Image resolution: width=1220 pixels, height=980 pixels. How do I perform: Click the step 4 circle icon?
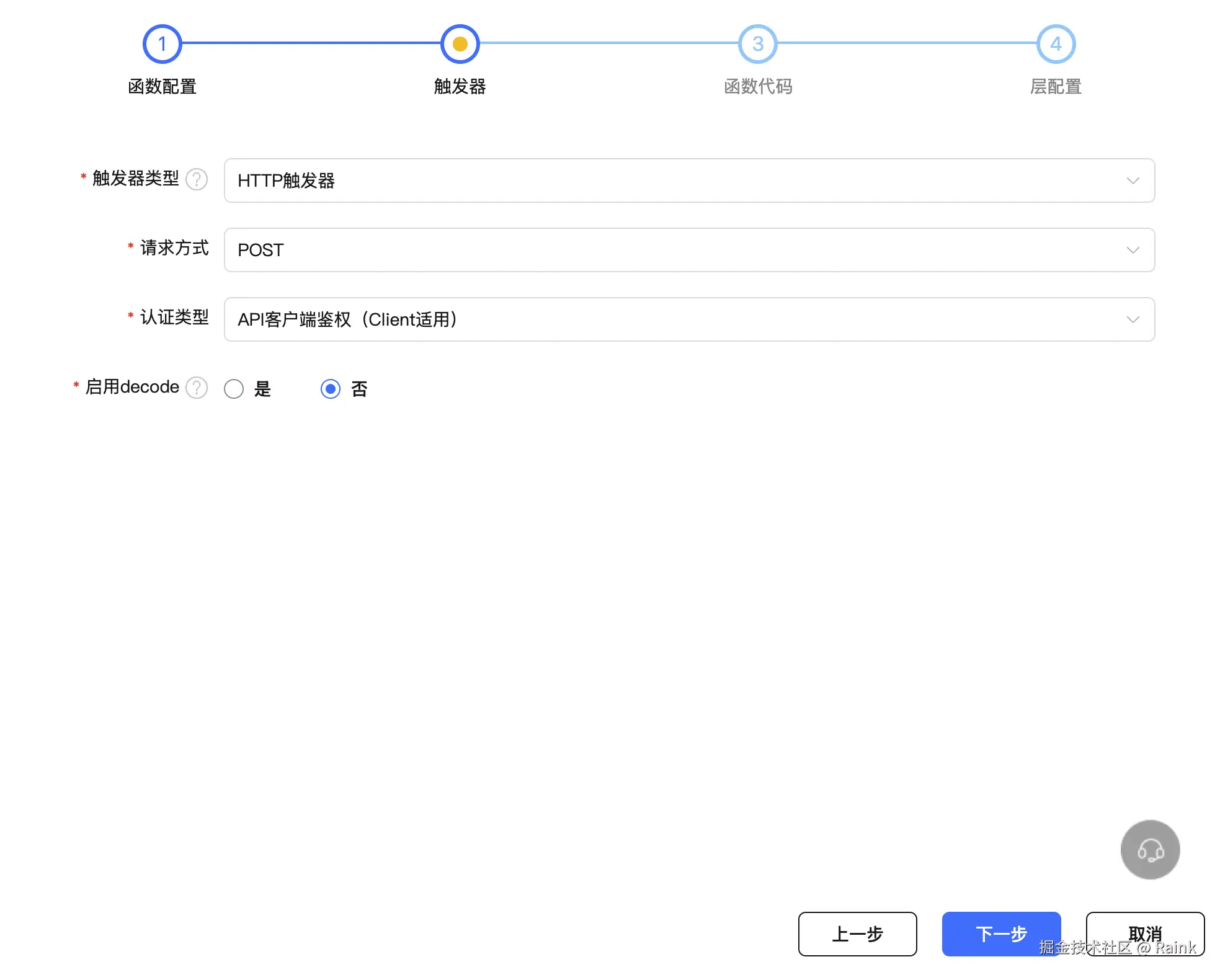(1056, 44)
